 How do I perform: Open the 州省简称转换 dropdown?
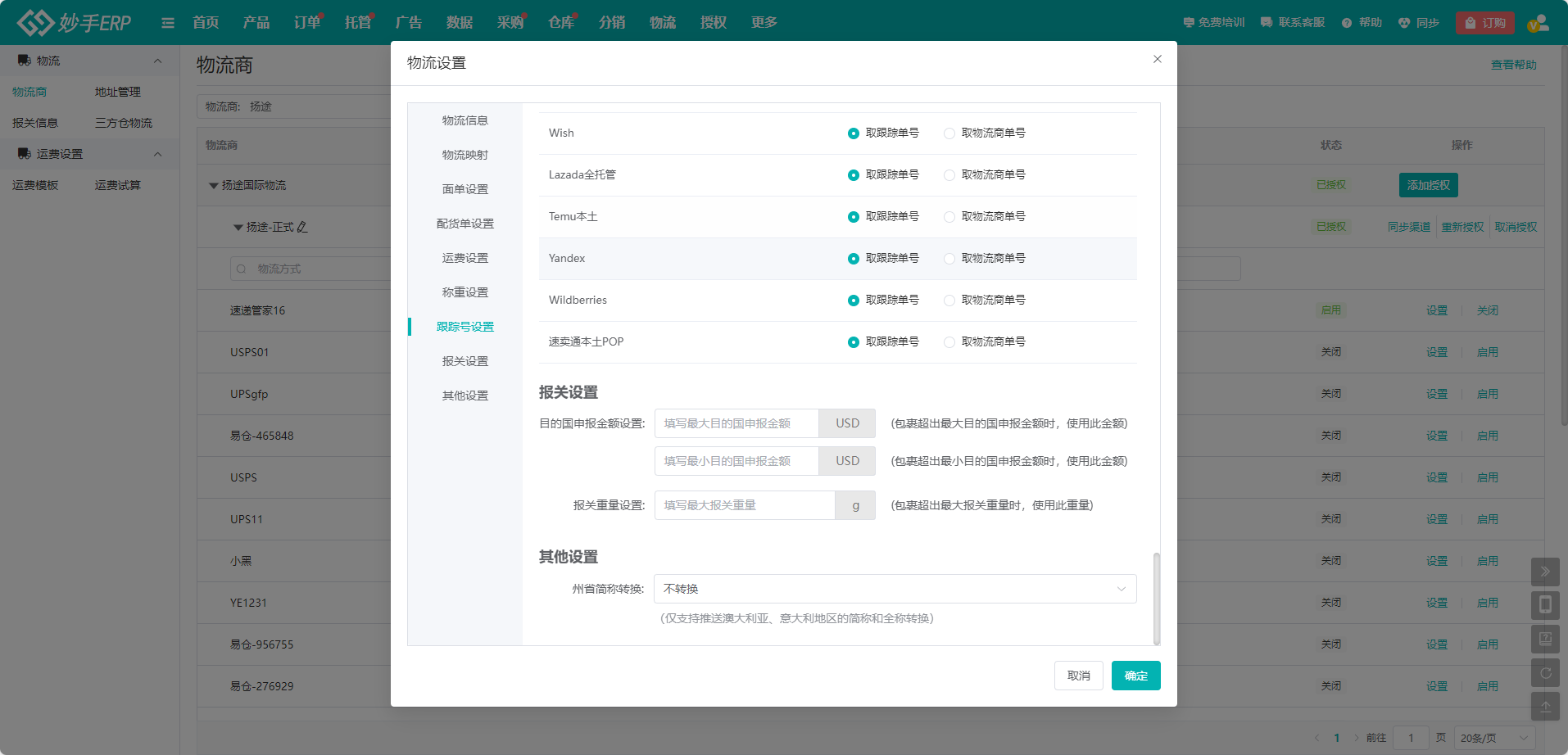894,589
